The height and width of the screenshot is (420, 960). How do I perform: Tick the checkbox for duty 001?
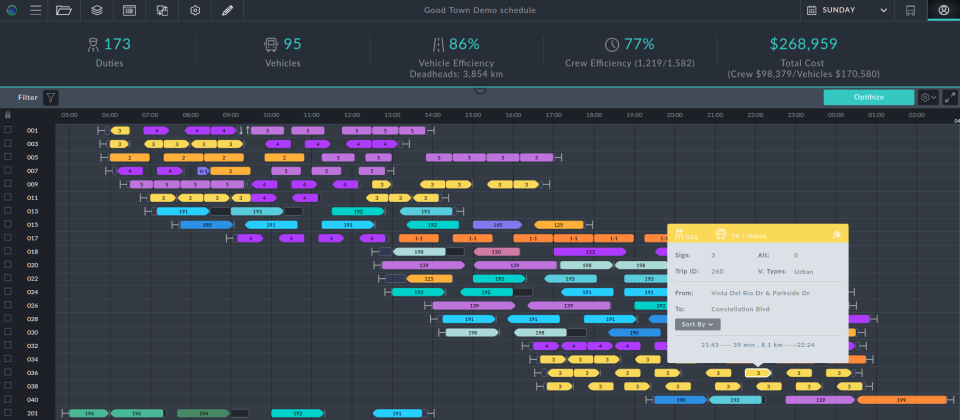pyautogui.click(x=8, y=130)
